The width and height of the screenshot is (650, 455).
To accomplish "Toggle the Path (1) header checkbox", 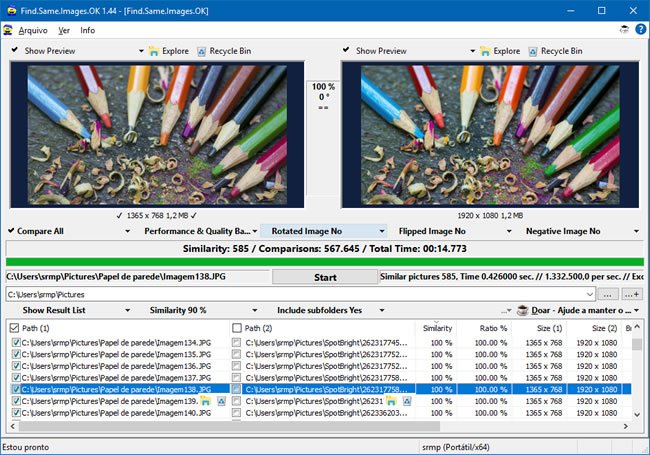I will point(13,328).
